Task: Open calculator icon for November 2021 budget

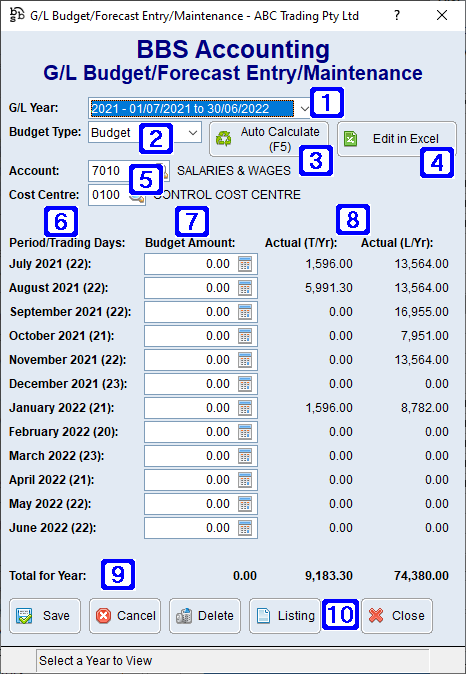Action: point(245,360)
